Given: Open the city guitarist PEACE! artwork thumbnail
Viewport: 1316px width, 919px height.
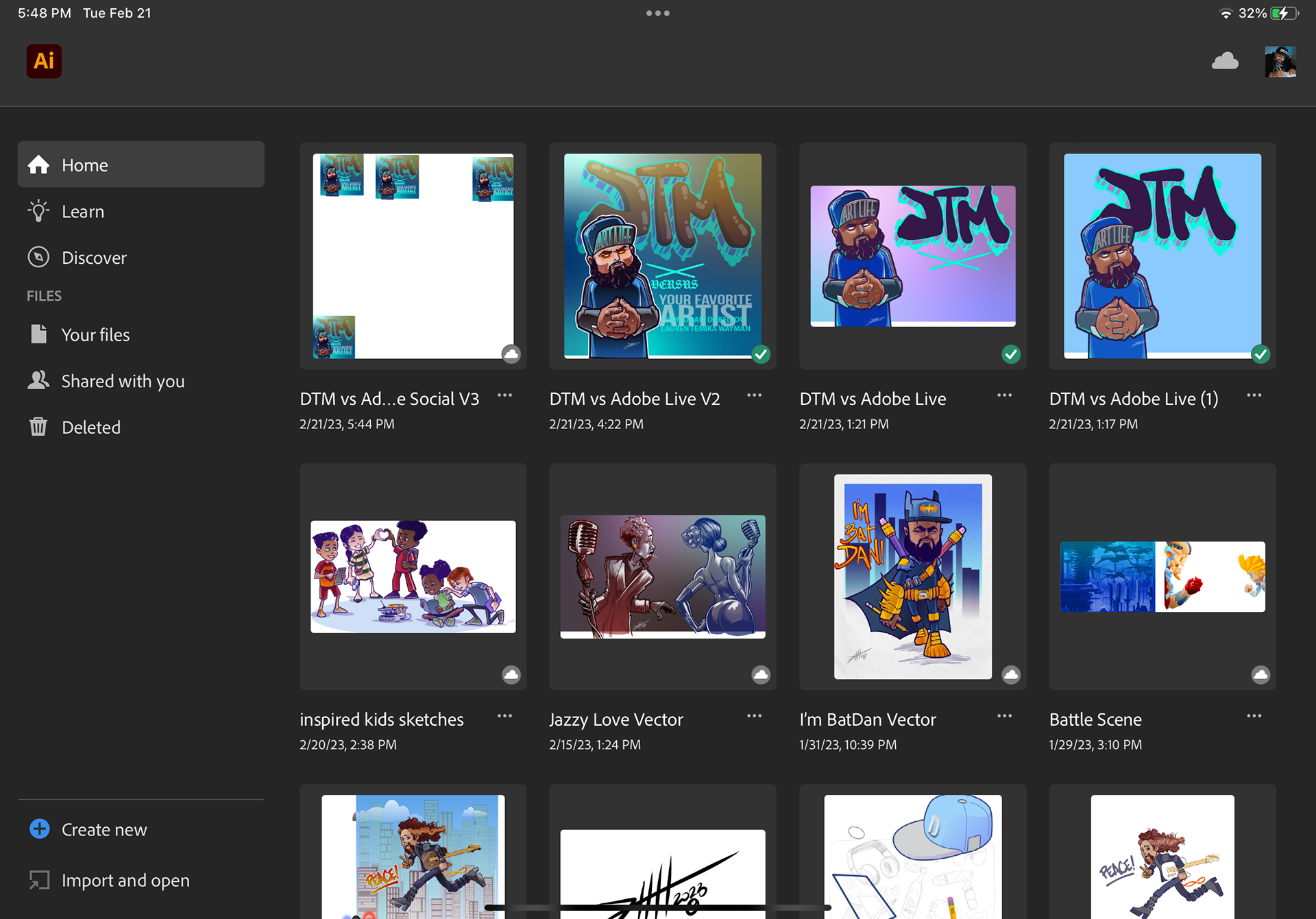Looking at the screenshot, I should pyautogui.click(x=413, y=852).
